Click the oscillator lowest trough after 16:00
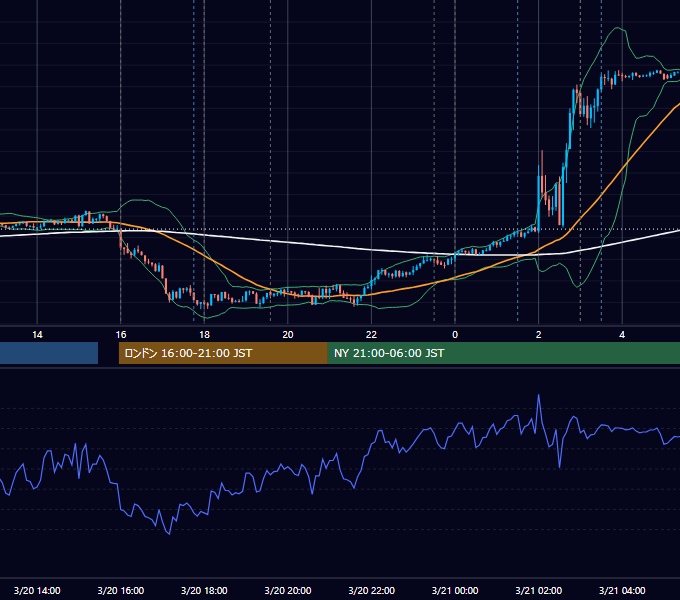 169,534
